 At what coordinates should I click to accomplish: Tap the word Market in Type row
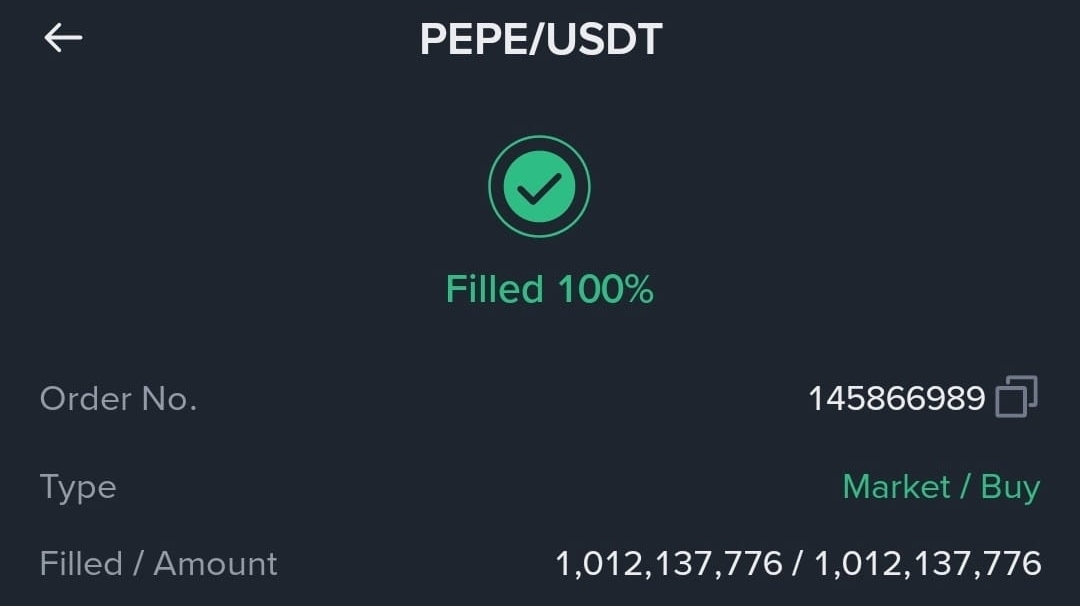[x=896, y=487]
